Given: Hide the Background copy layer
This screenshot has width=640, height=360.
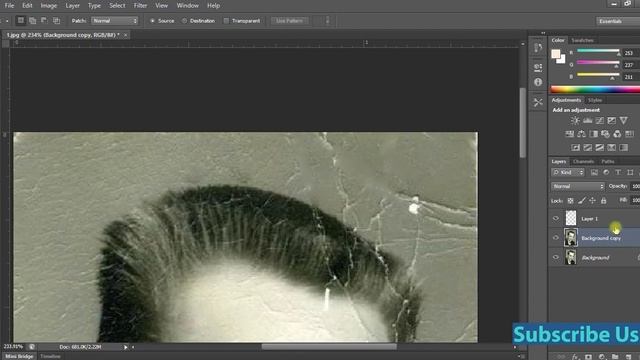Looking at the screenshot, I should pos(556,238).
